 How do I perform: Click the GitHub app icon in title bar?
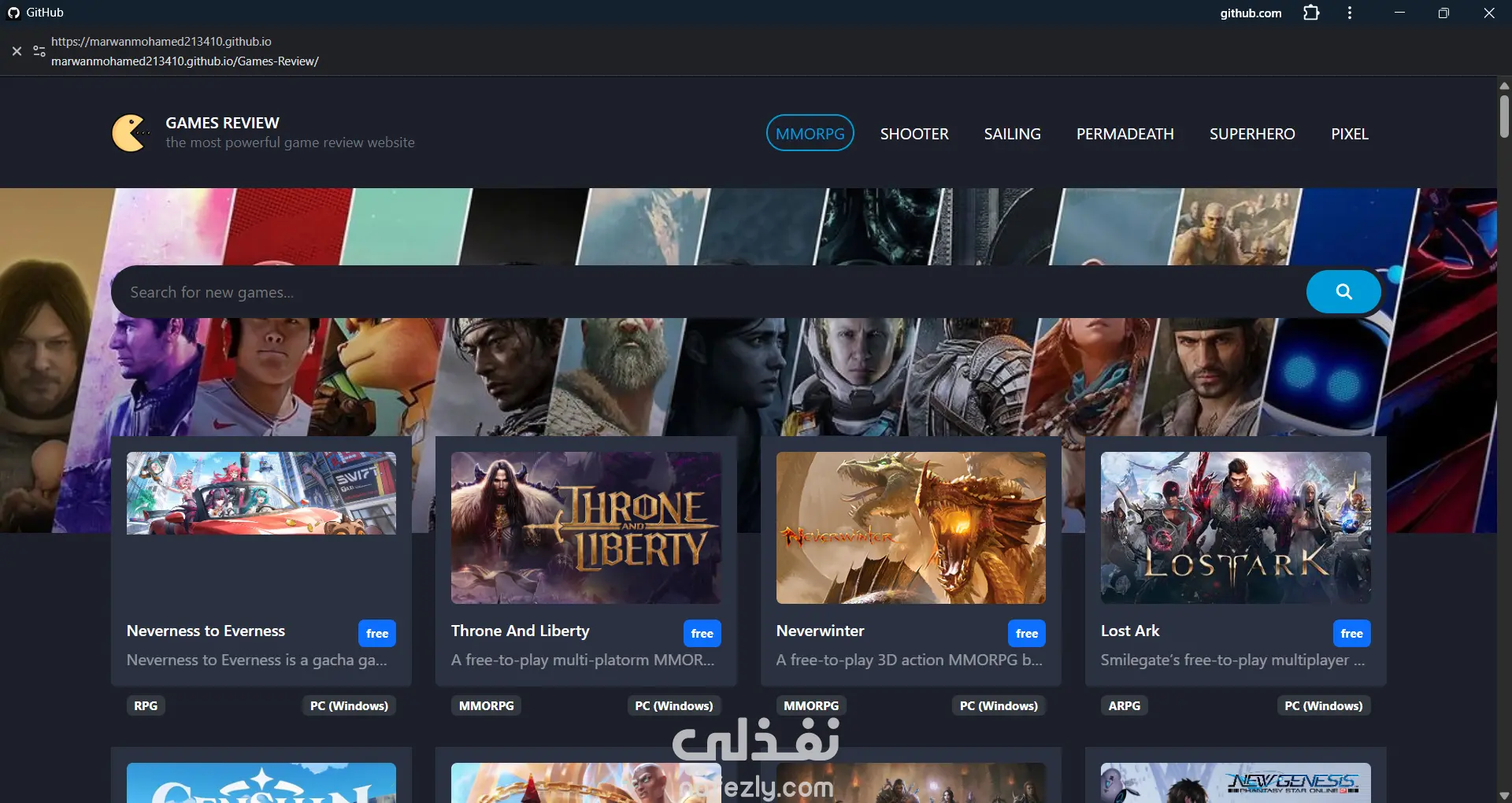pos(13,13)
